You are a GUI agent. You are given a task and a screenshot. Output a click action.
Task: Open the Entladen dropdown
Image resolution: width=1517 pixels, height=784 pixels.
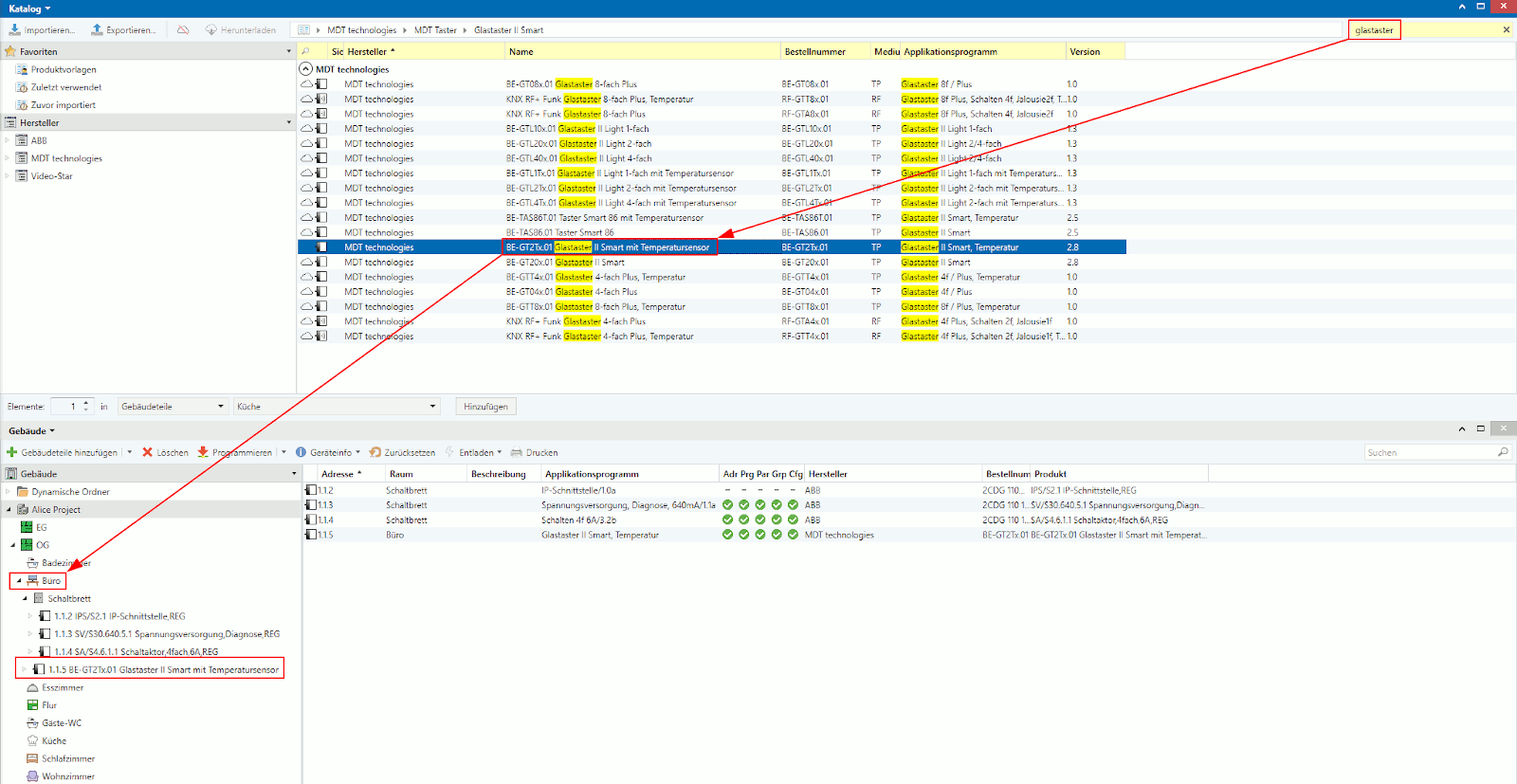pyautogui.click(x=500, y=452)
